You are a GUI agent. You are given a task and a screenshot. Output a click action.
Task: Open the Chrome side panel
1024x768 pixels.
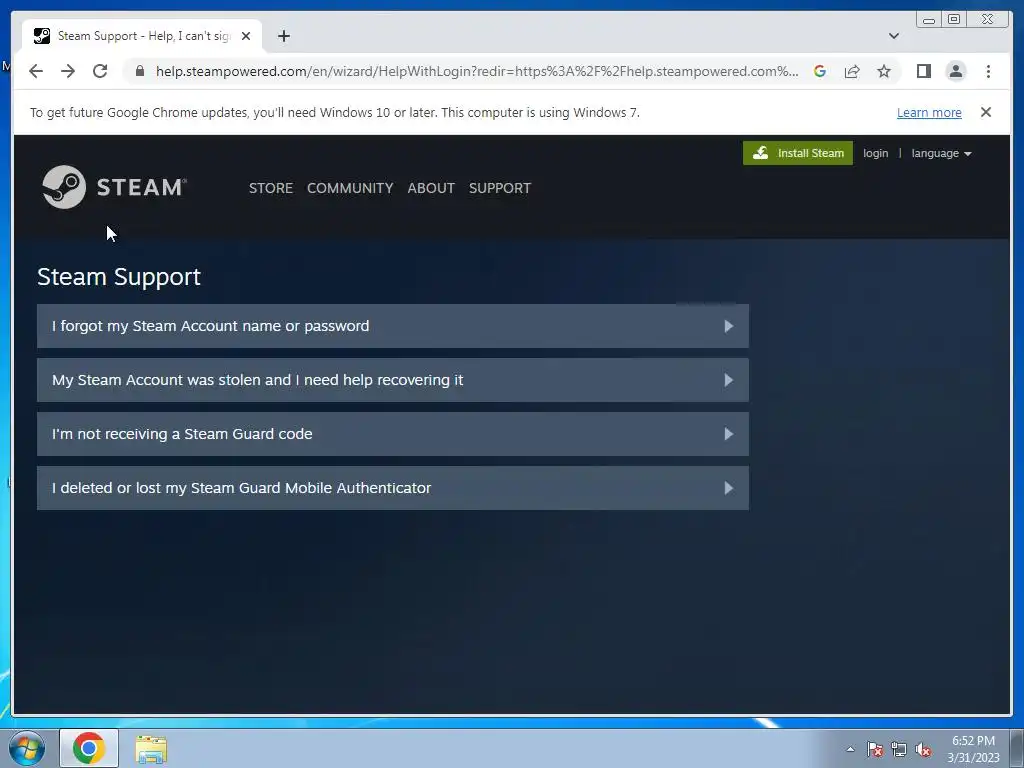923,71
